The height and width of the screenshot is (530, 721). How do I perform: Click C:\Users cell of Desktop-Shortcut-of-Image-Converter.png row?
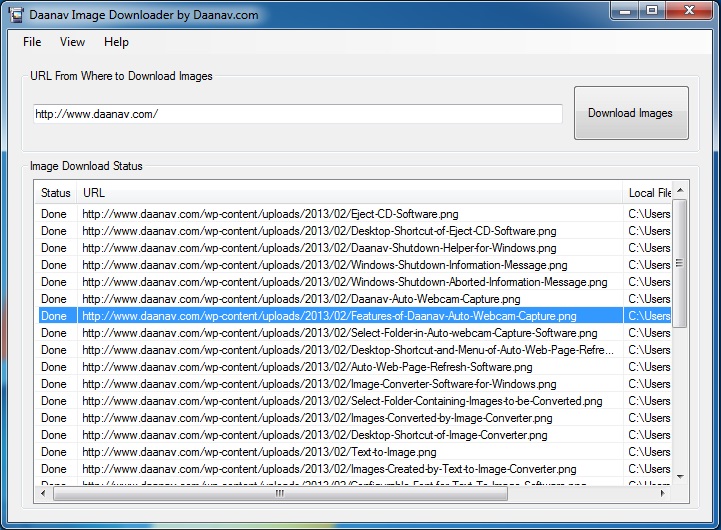[x=649, y=435]
